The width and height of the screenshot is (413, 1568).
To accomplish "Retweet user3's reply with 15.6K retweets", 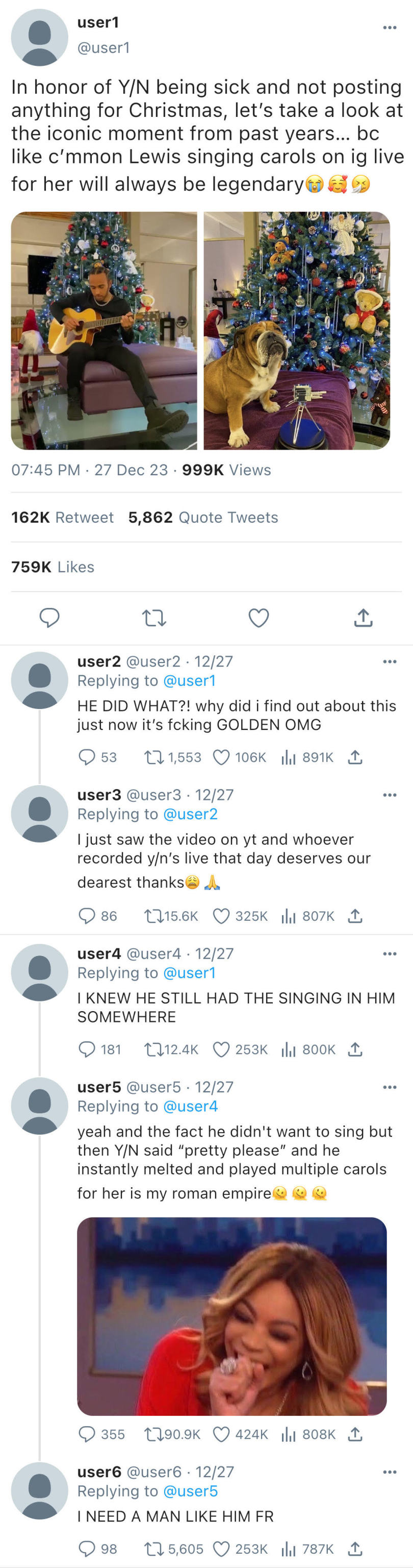I will point(152,916).
